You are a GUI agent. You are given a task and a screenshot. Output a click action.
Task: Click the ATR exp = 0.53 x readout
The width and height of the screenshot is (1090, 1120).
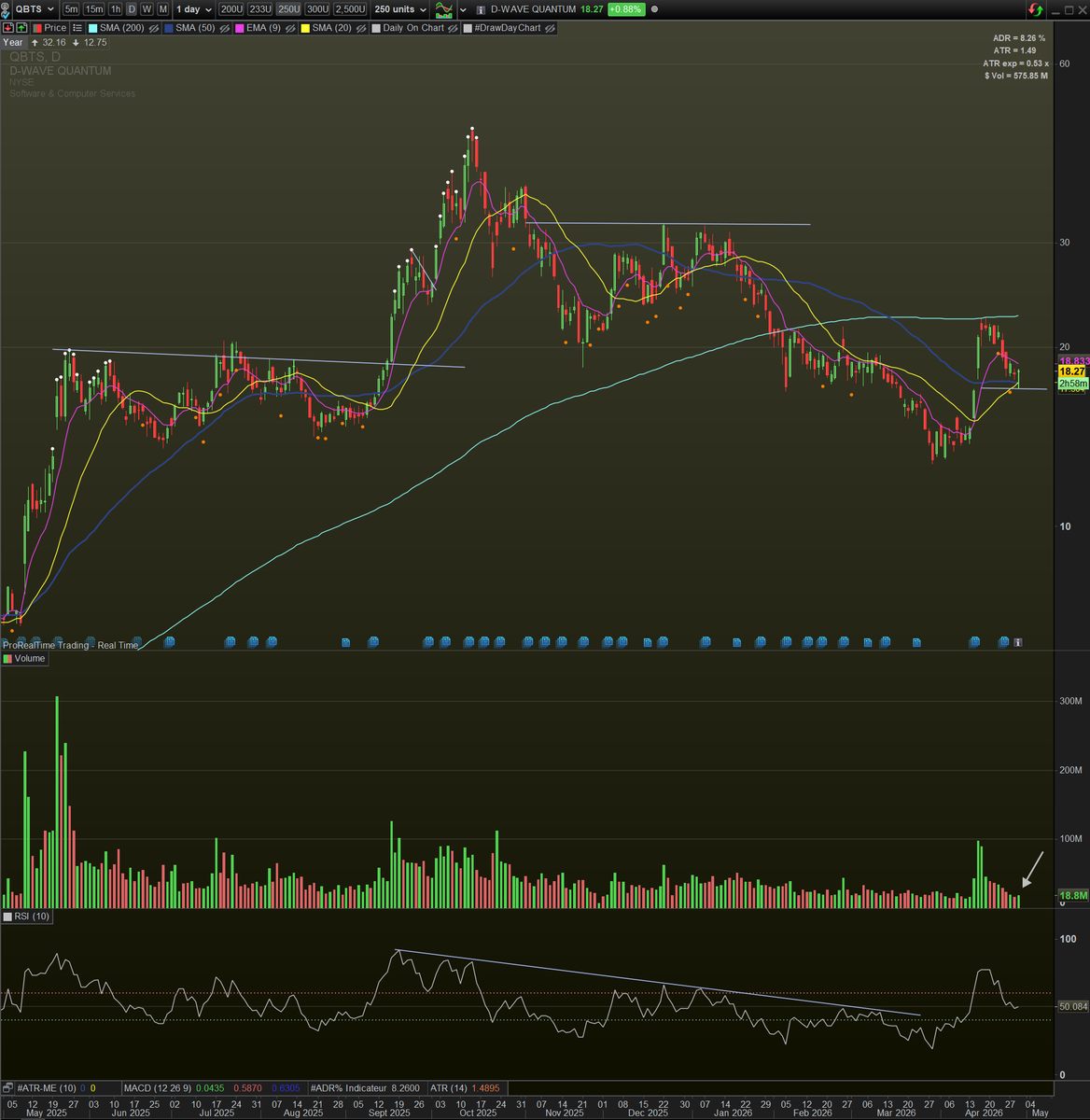click(1015, 63)
